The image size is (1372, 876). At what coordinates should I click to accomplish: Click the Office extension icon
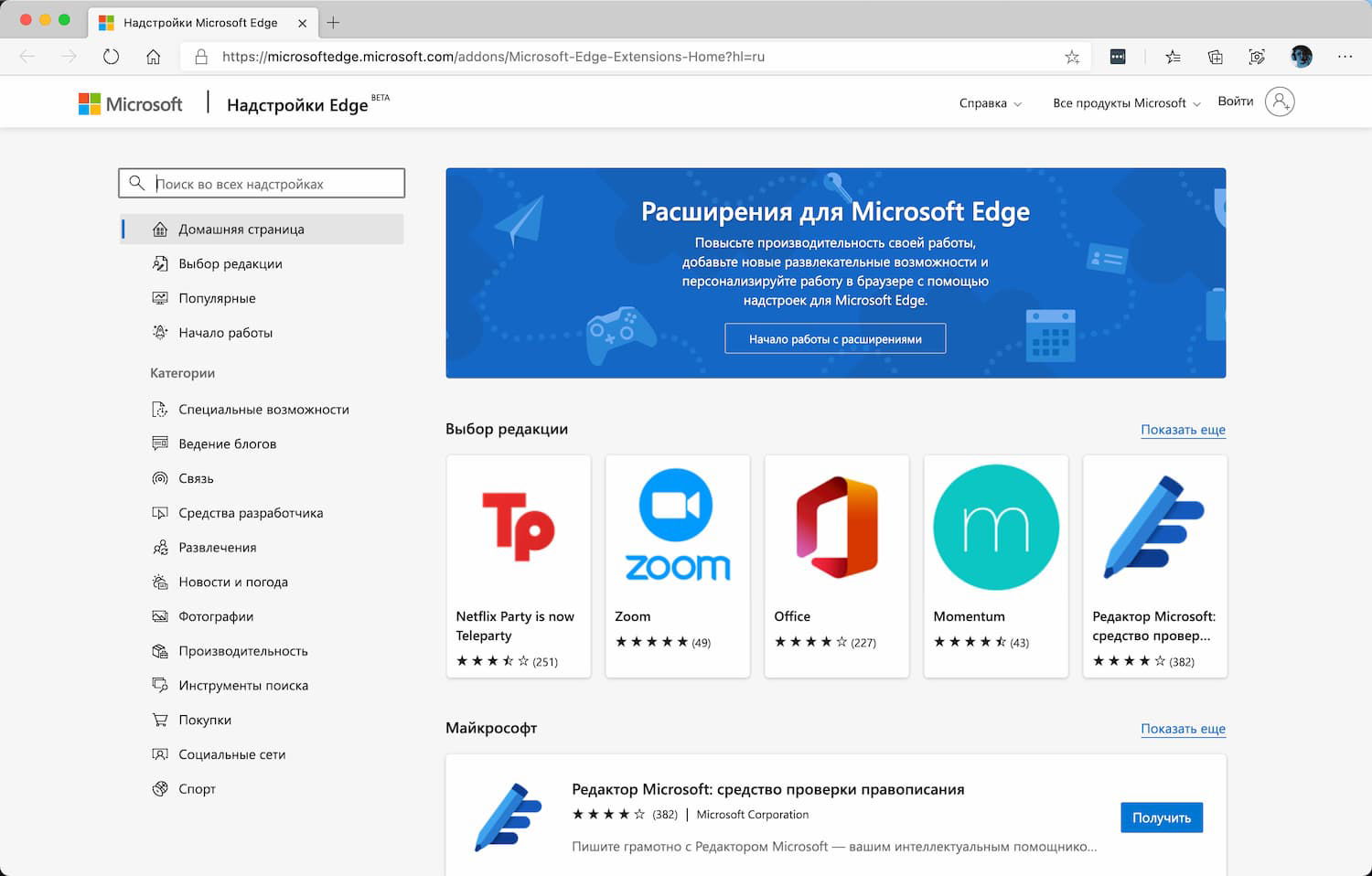(835, 526)
